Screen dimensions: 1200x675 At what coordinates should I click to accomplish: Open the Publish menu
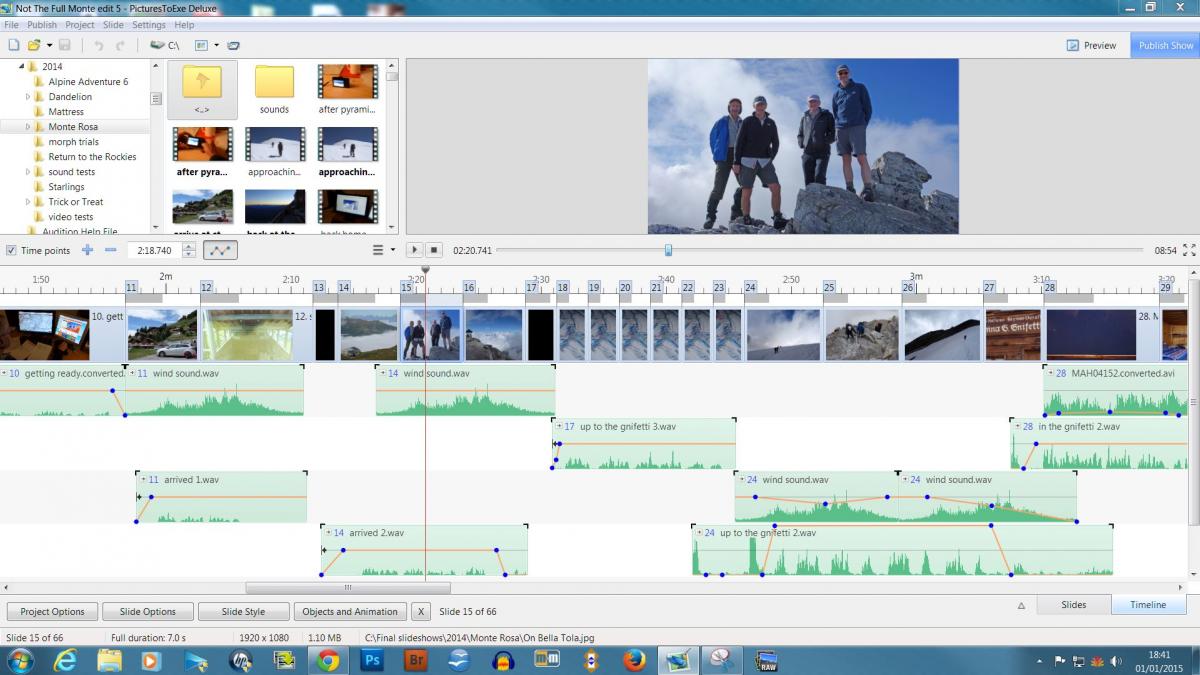42,24
